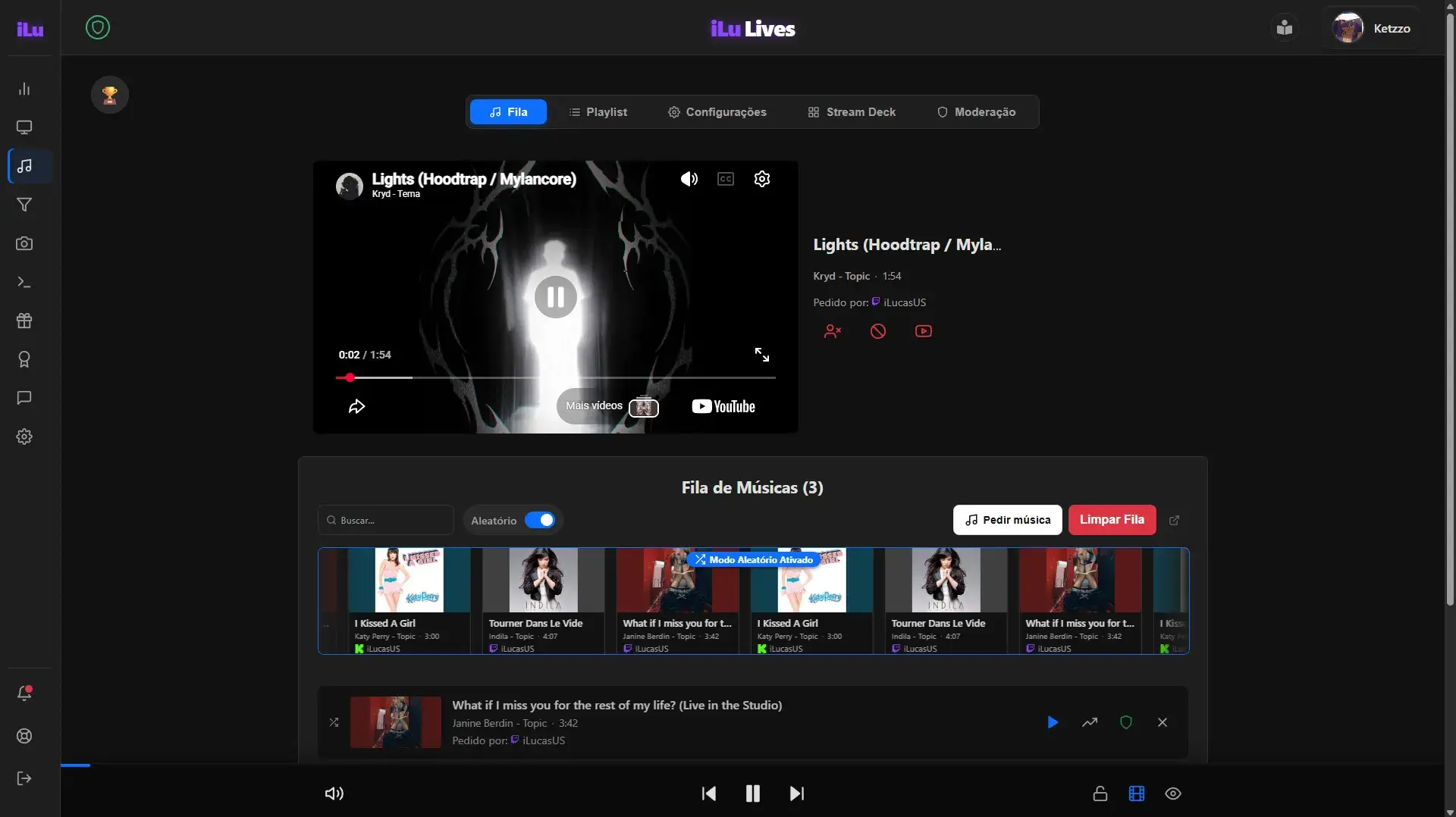Open the camera icon in sidebar
This screenshot has height=817, width=1456.
[24, 243]
